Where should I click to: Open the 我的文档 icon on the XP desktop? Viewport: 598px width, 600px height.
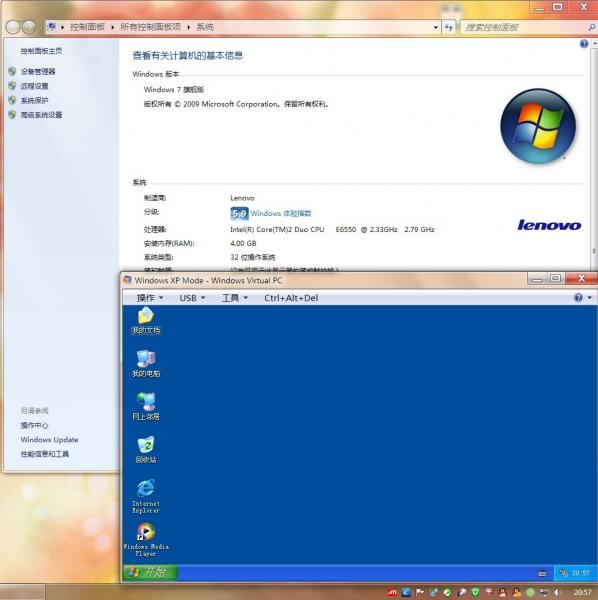point(146,321)
